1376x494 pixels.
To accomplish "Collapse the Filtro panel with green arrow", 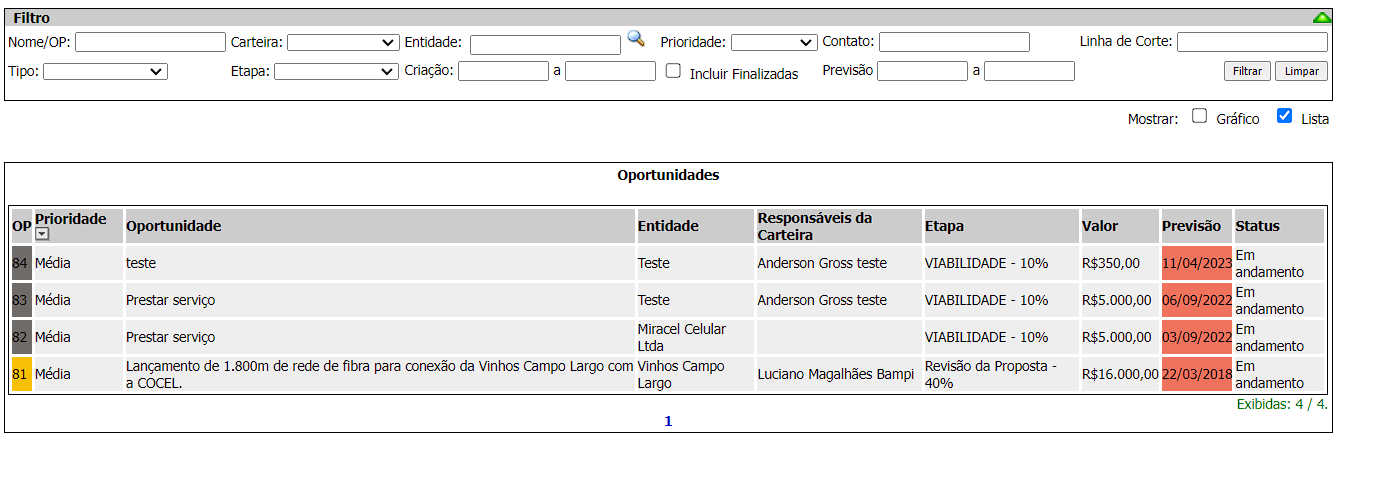I will tap(1322, 18).
